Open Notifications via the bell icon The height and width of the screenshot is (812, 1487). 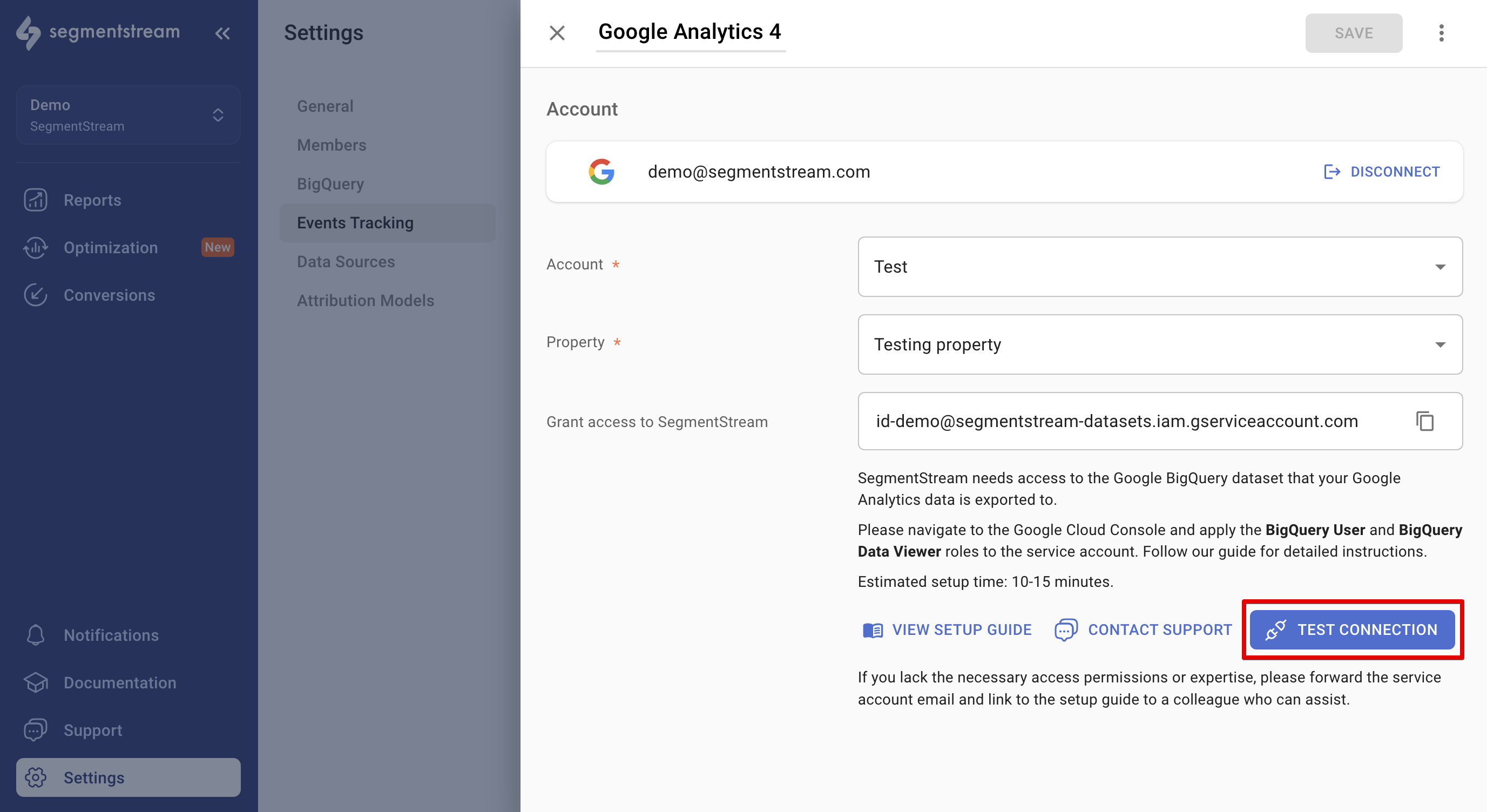[36, 635]
